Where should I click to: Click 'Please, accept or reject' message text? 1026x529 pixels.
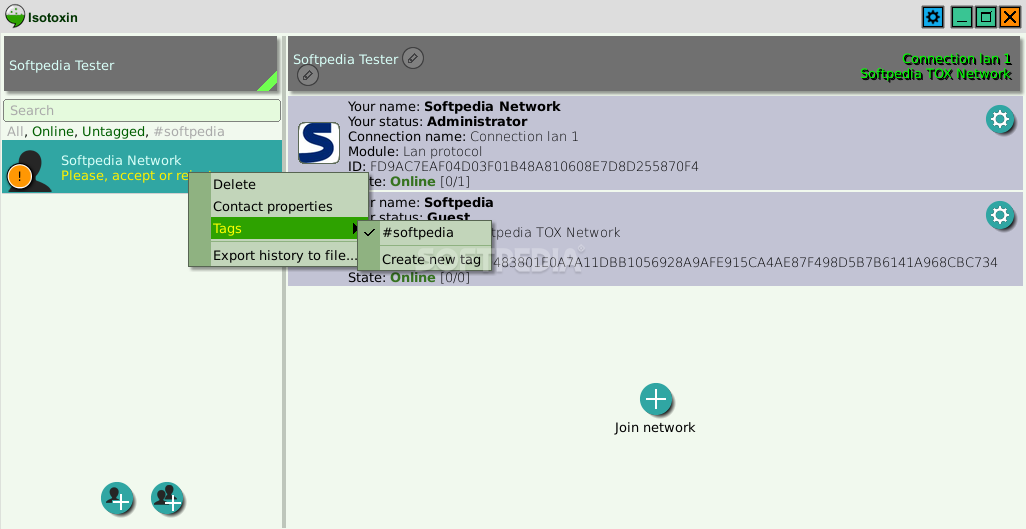(126, 175)
